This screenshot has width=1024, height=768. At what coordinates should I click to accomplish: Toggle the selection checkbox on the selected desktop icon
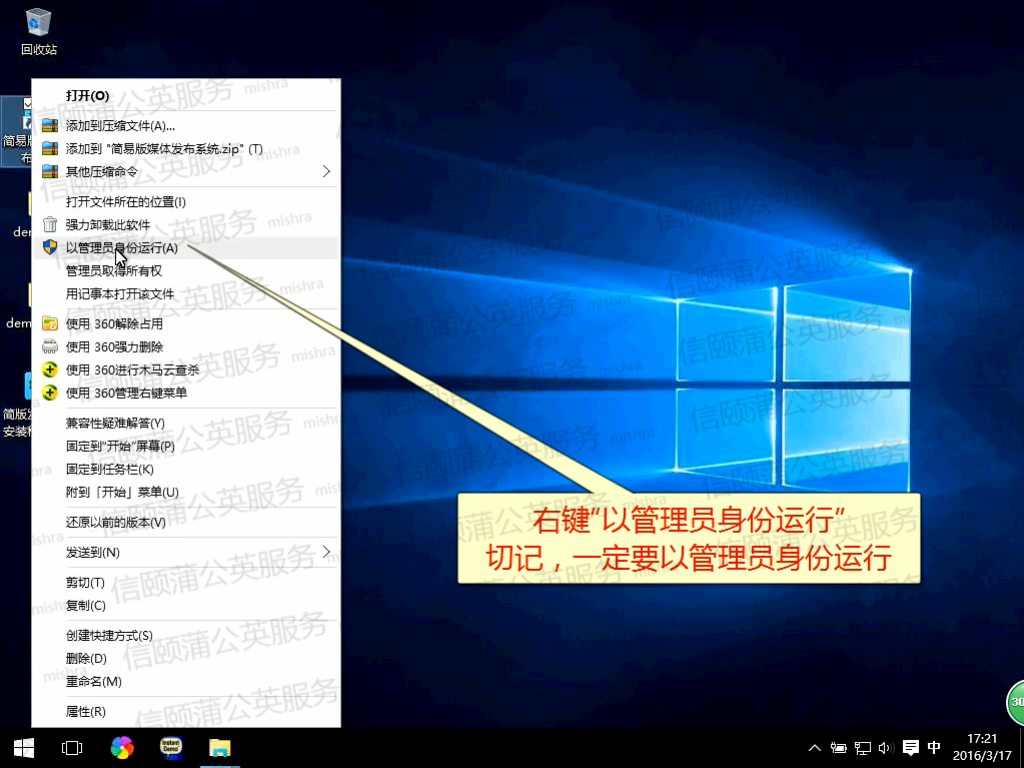tap(28, 104)
